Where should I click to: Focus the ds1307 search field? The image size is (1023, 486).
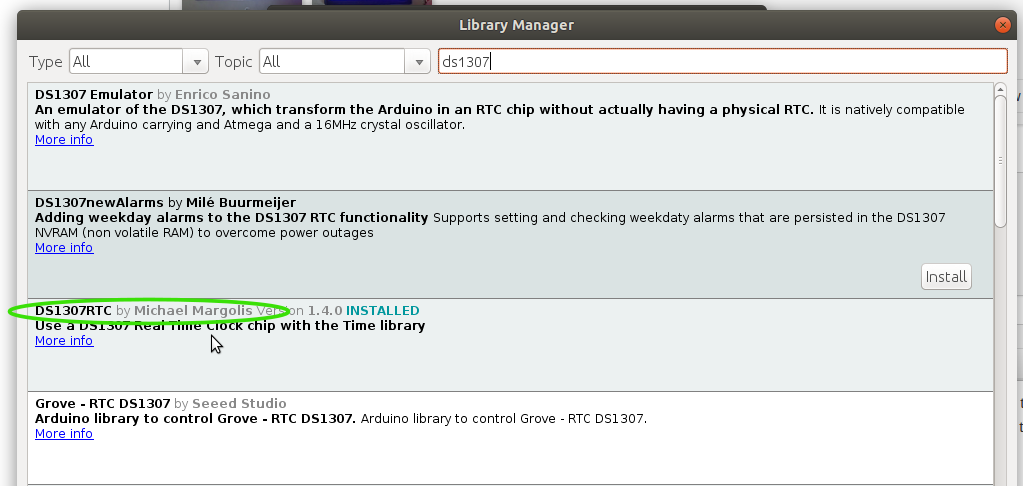(x=722, y=62)
